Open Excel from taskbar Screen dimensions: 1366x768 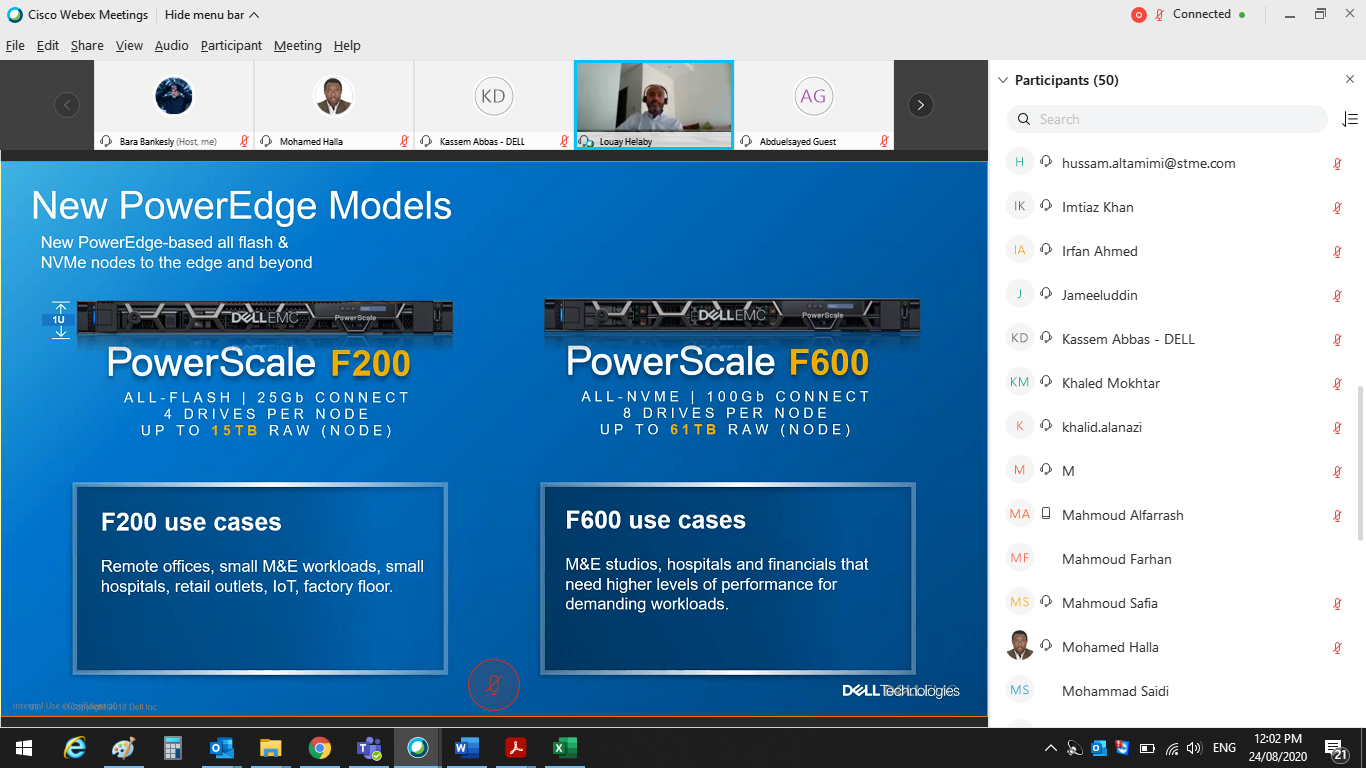coord(565,748)
